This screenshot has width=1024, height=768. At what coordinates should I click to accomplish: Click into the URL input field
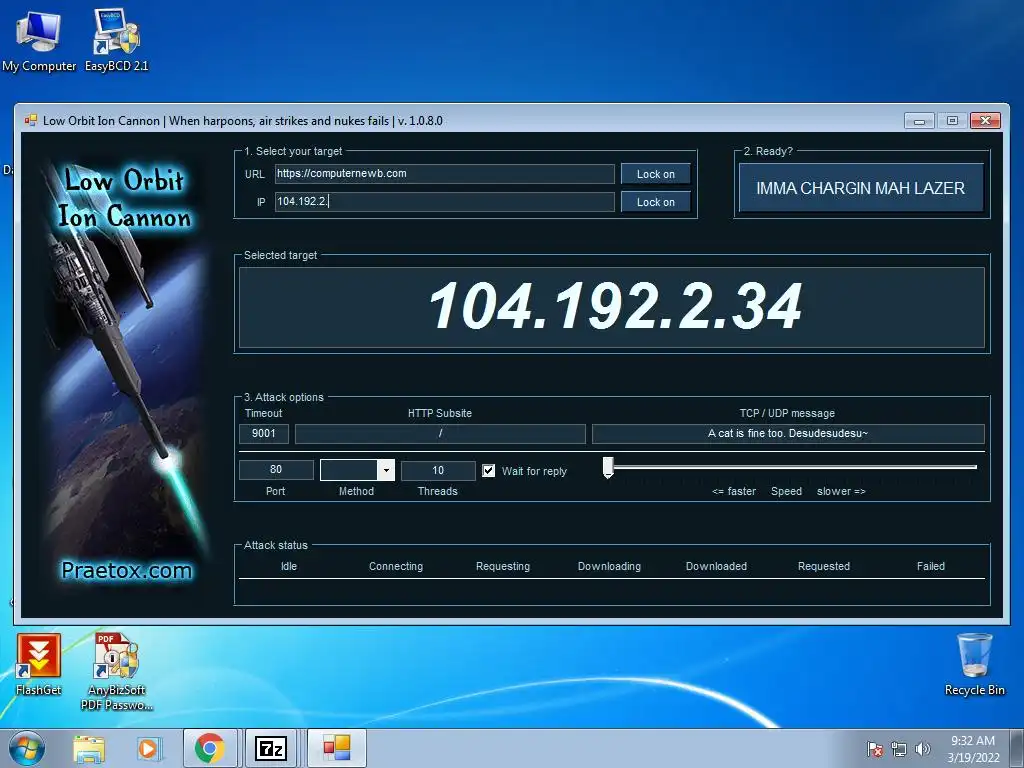(445, 174)
